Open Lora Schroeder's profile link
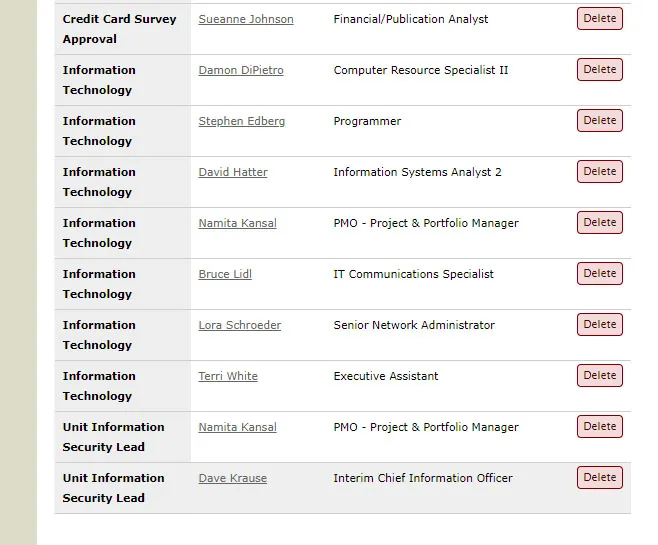 coord(240,325)
